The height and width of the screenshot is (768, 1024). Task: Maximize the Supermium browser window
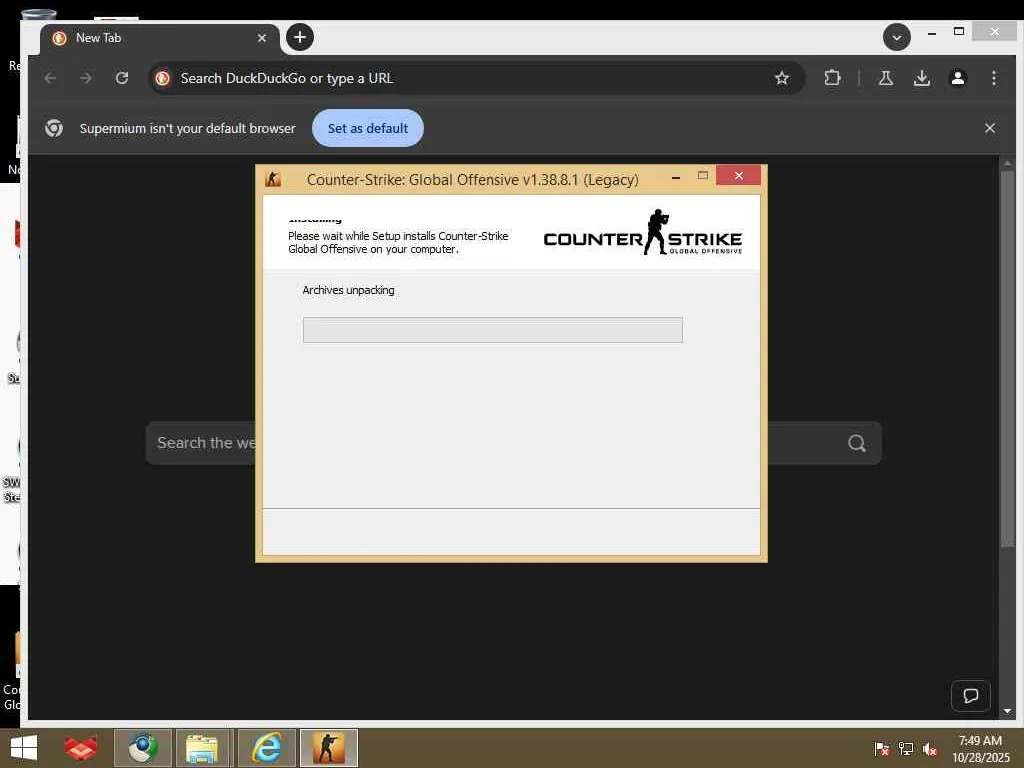pos(959,31)
